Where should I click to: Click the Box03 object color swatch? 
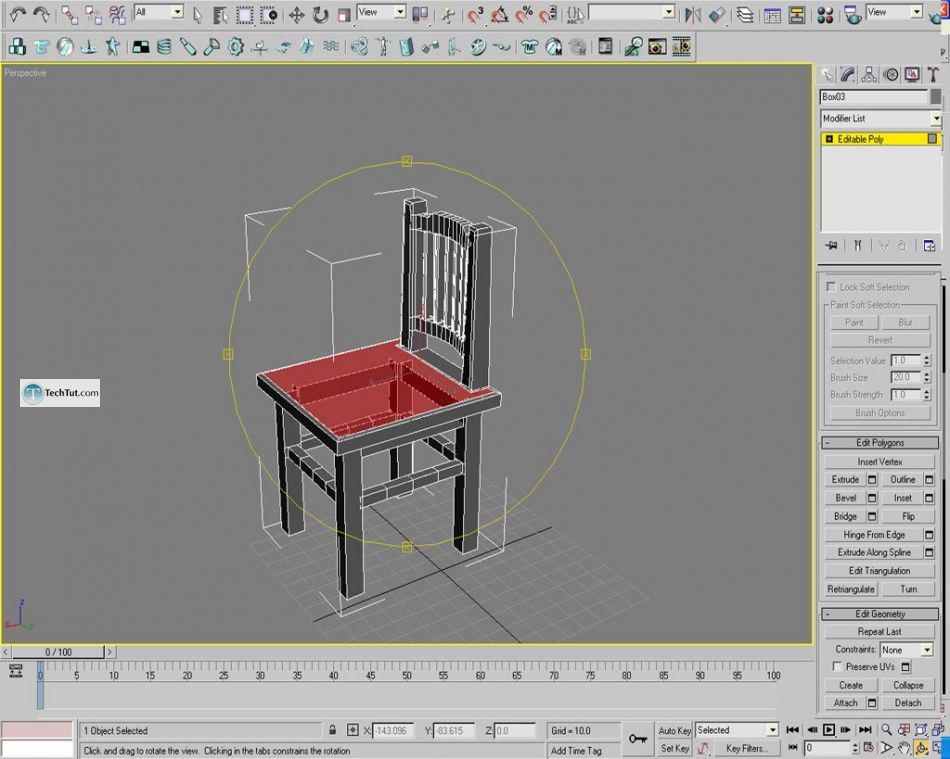pos(936,96)
